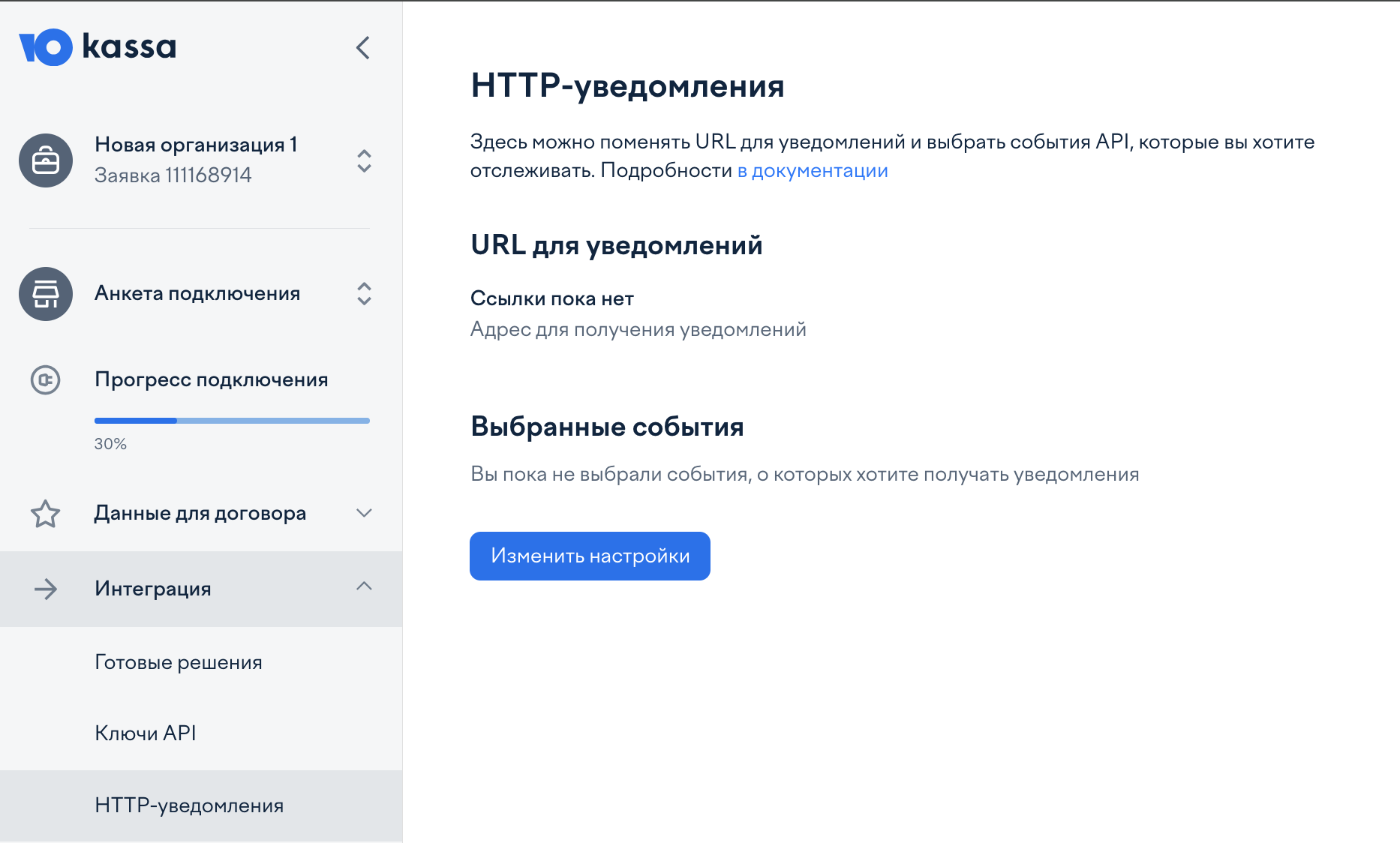
Task: Expand the Анкета подключения selector arrows
Action: coord(364,294)
